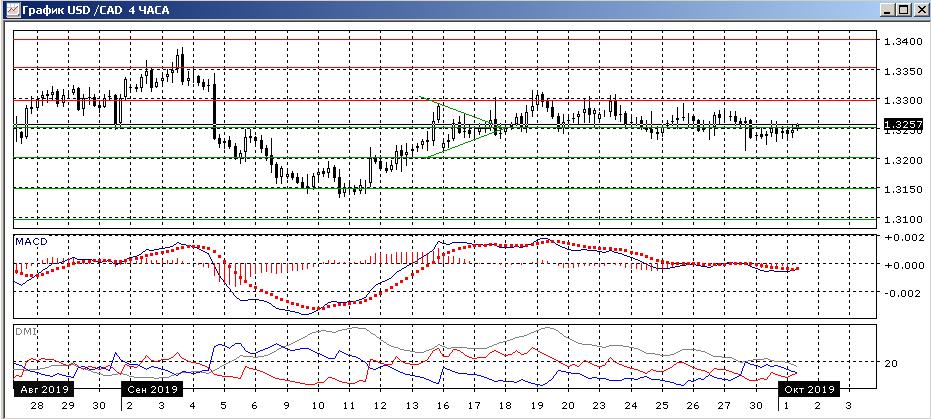Select the green triangle pattern on the chart
Image resolution: width=931 pixels, height=419 pixels.
455,127
